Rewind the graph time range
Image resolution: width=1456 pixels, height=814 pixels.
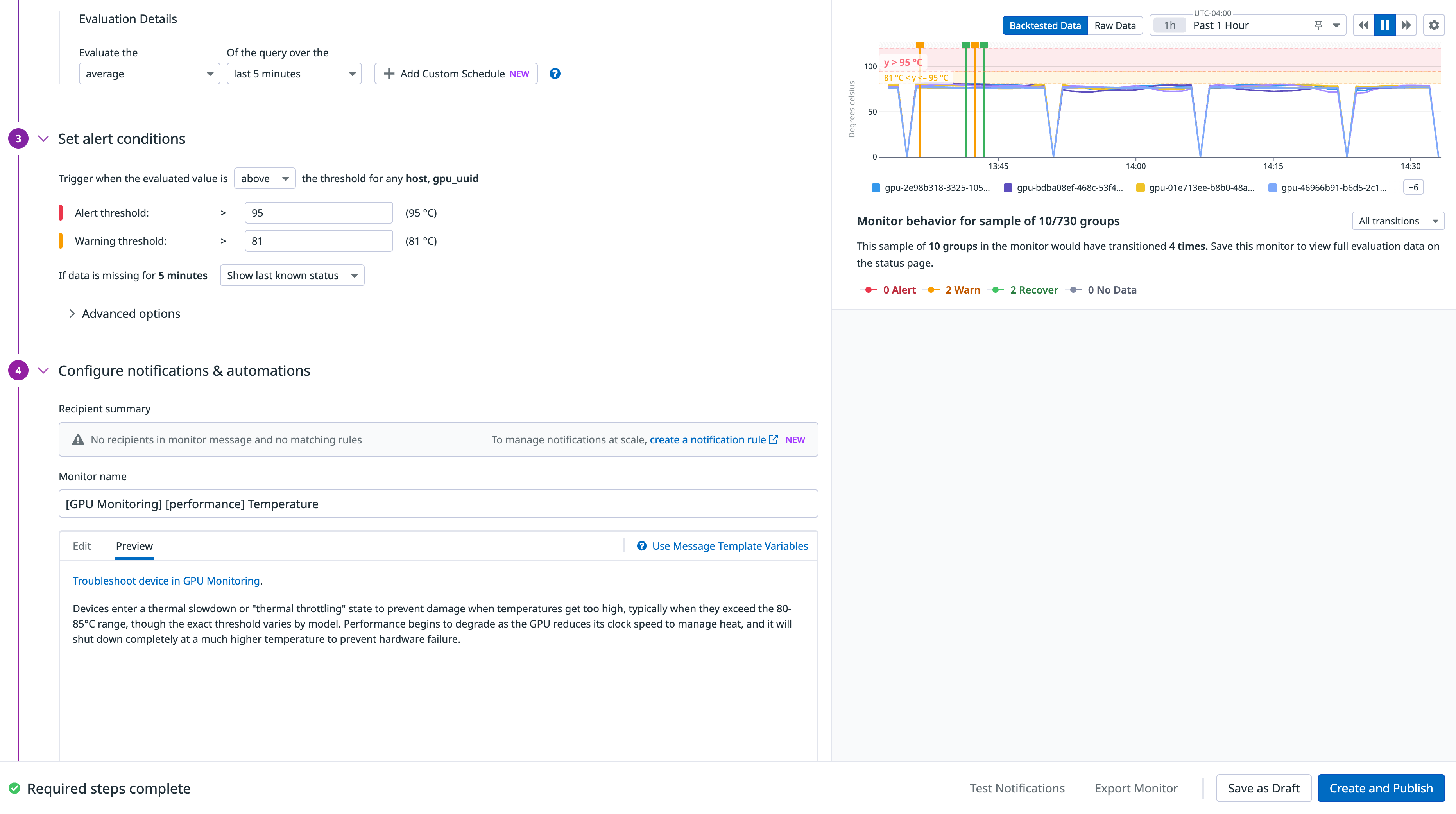(x=1363, y=25)
